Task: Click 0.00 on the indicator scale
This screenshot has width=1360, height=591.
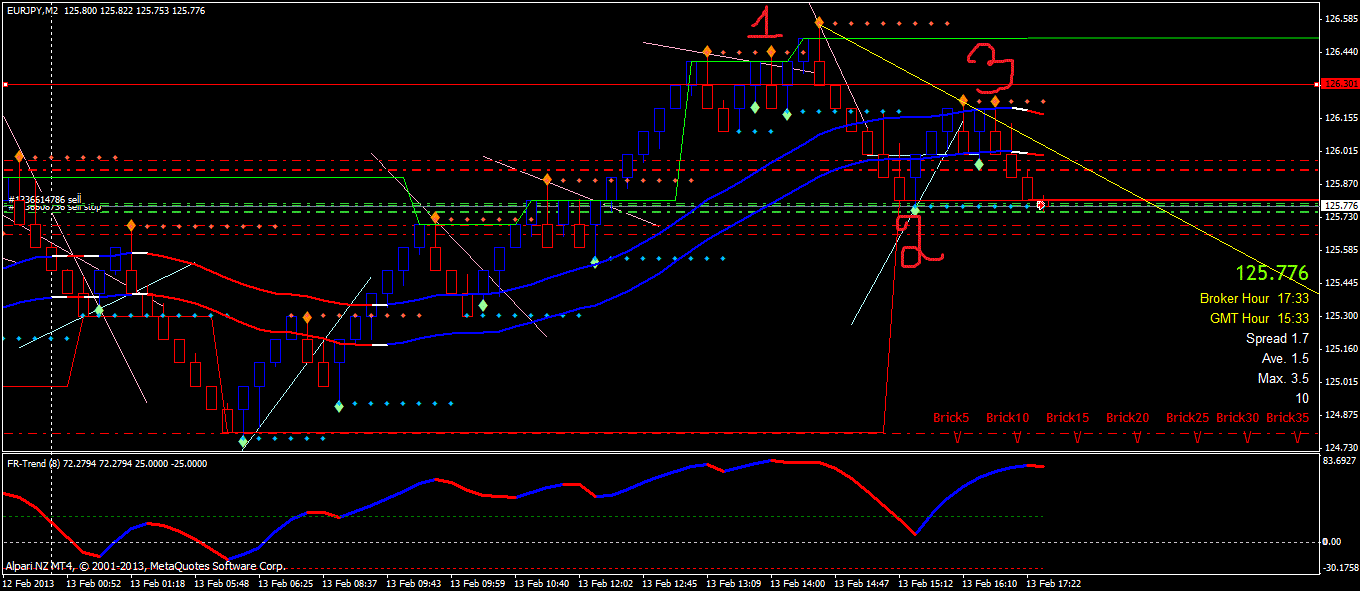Action: [1332, 541]
